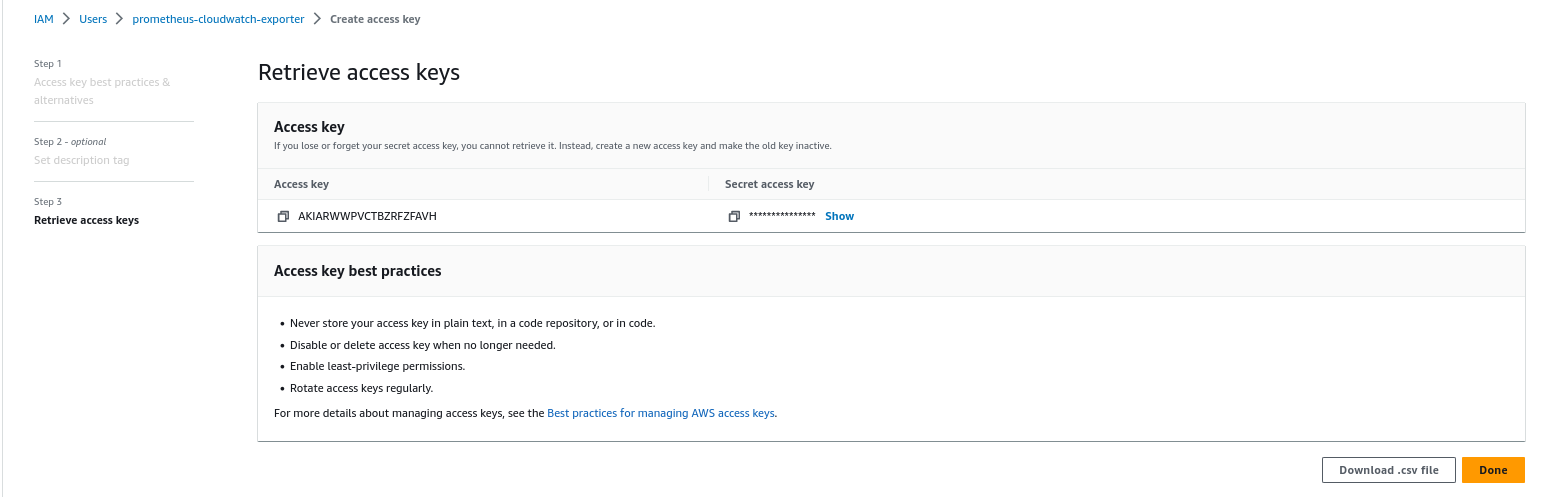Click the masked secret key asterisks
Viewport: 1544px width, 497px height.
click(x=782, y=216)
